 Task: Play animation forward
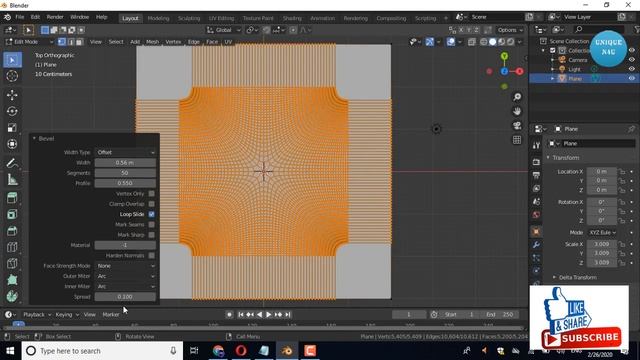coord(269,315)
